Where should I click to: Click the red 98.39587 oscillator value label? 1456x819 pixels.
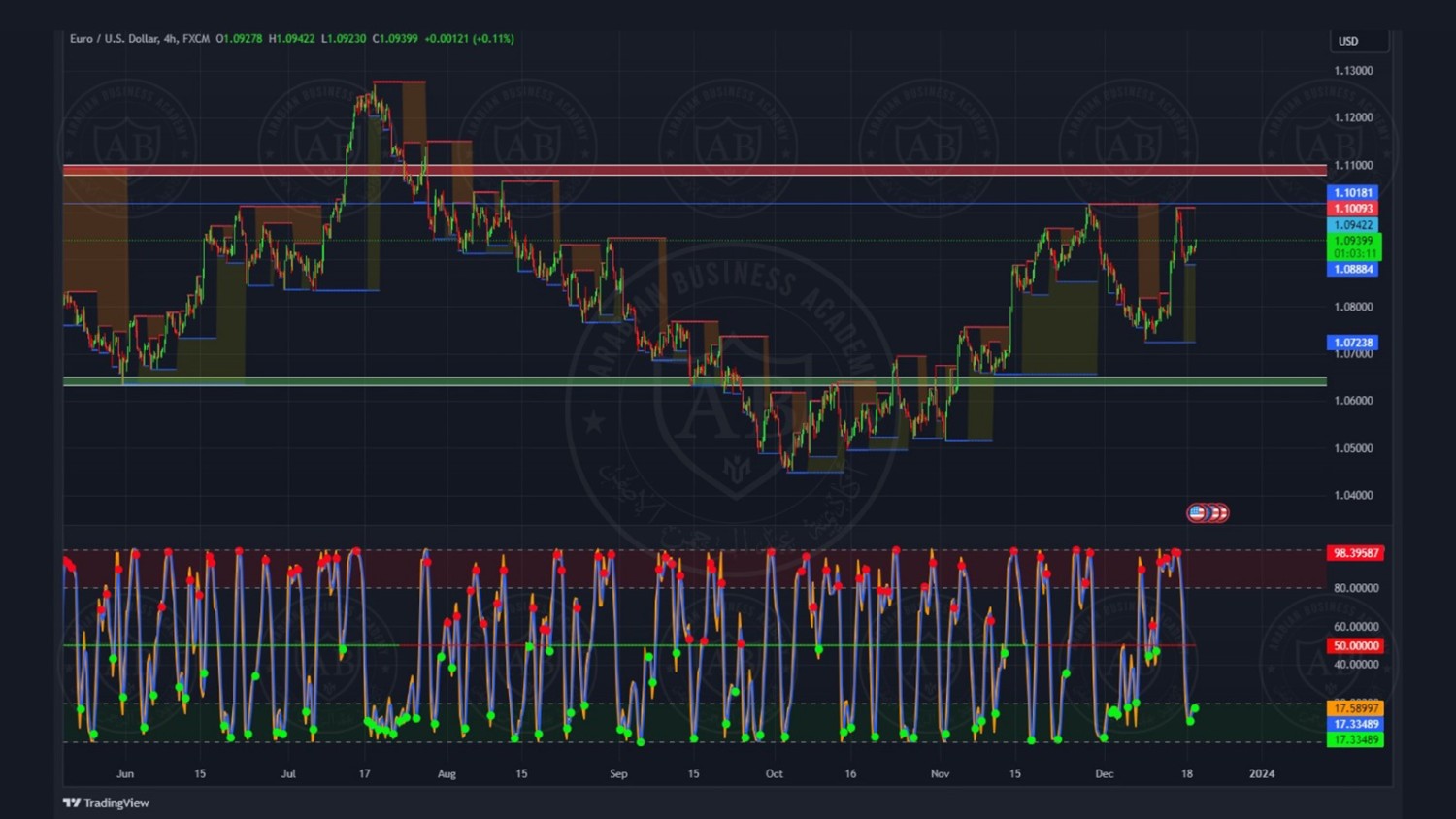[1355, 553]
